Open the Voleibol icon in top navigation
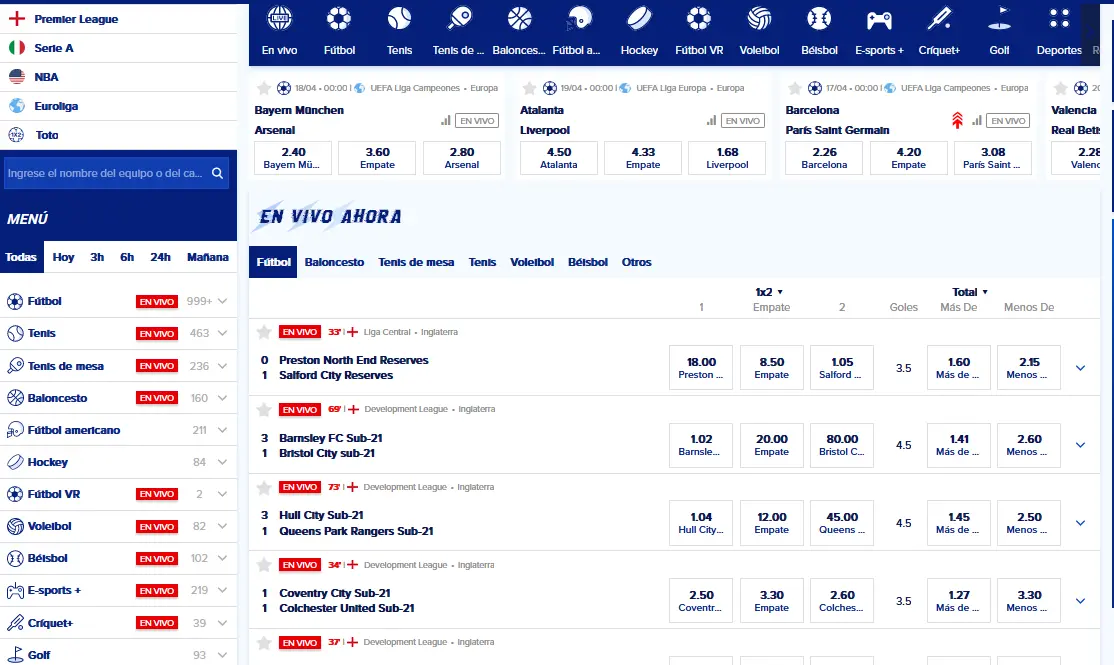Viewport: 1114px width, 665px height. (x=759, y=19)
